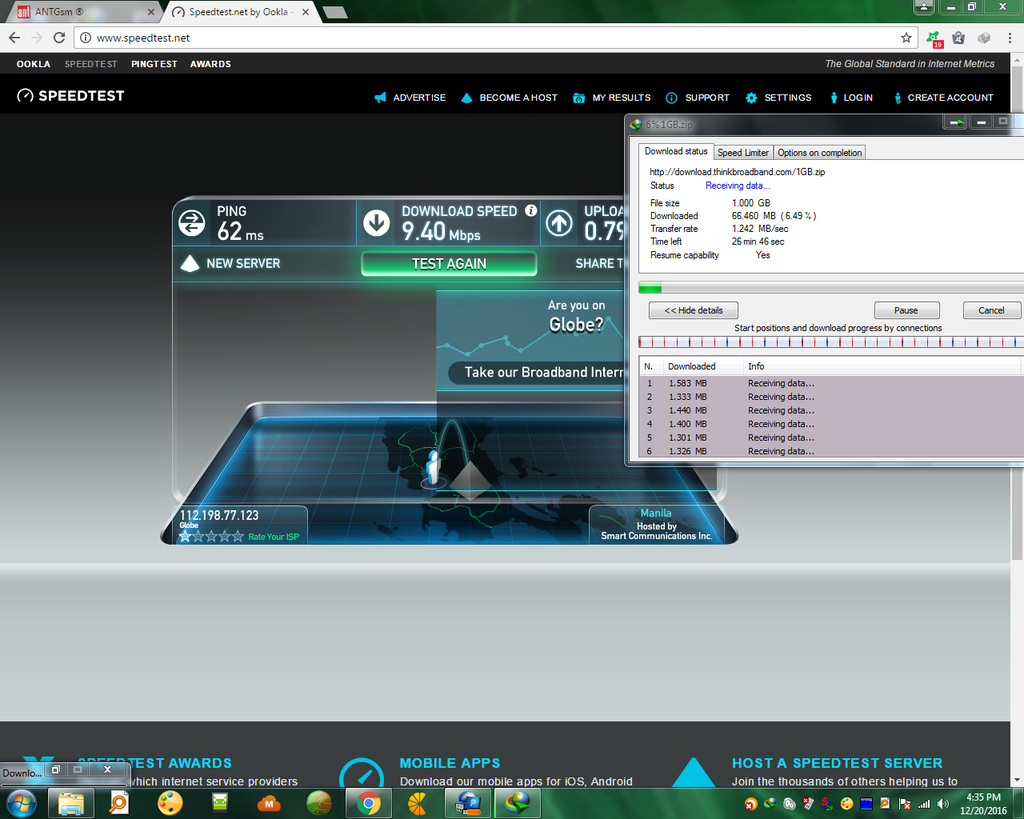Image resolution: width=1024 pixels, height=819 pixels.
Task: Cancel the 1GB.zip download
Action: (991, 310)
